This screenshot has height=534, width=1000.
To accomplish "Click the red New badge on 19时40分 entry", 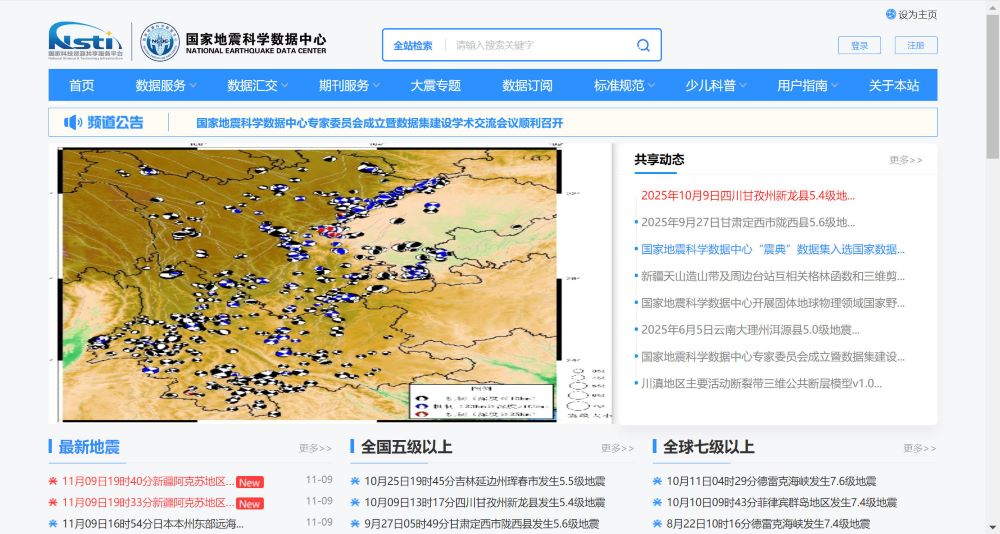I will 249,482.
